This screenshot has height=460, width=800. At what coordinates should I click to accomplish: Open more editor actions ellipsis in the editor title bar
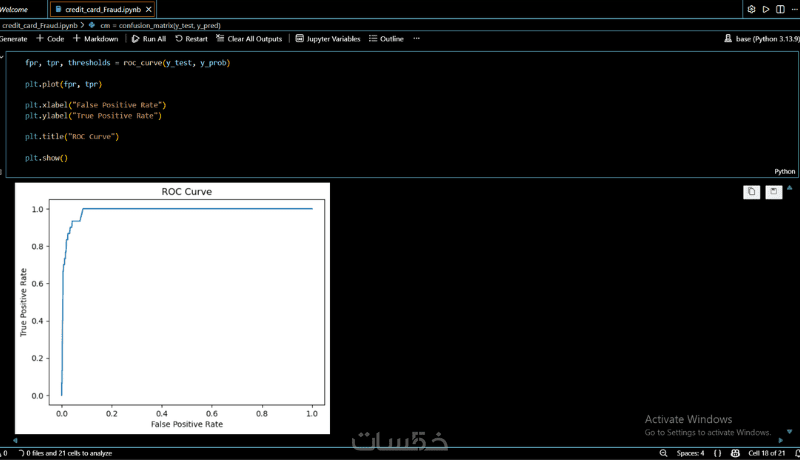tap(795, 9)
